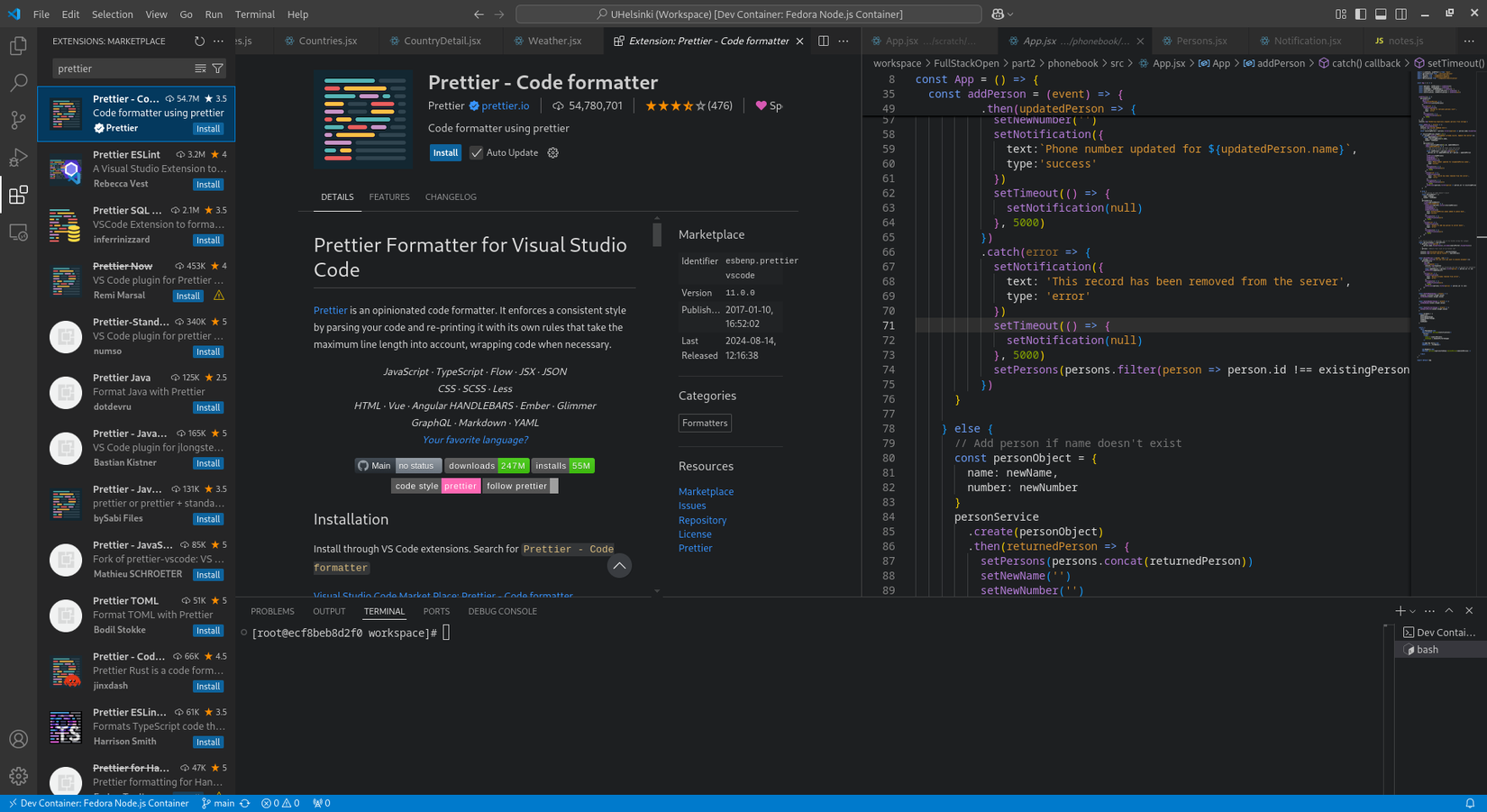Viewport: 1487px width, 812px height.
Task: Open the launch profile dropdown beside new terminal
Action: pyautogui.click(x=1411, y=610)
